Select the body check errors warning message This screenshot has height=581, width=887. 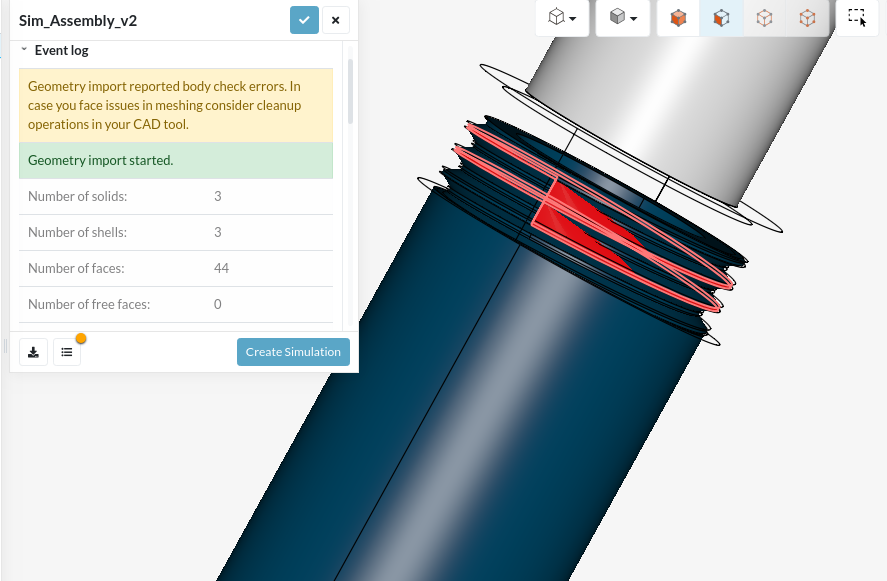(x=176, y=105)
